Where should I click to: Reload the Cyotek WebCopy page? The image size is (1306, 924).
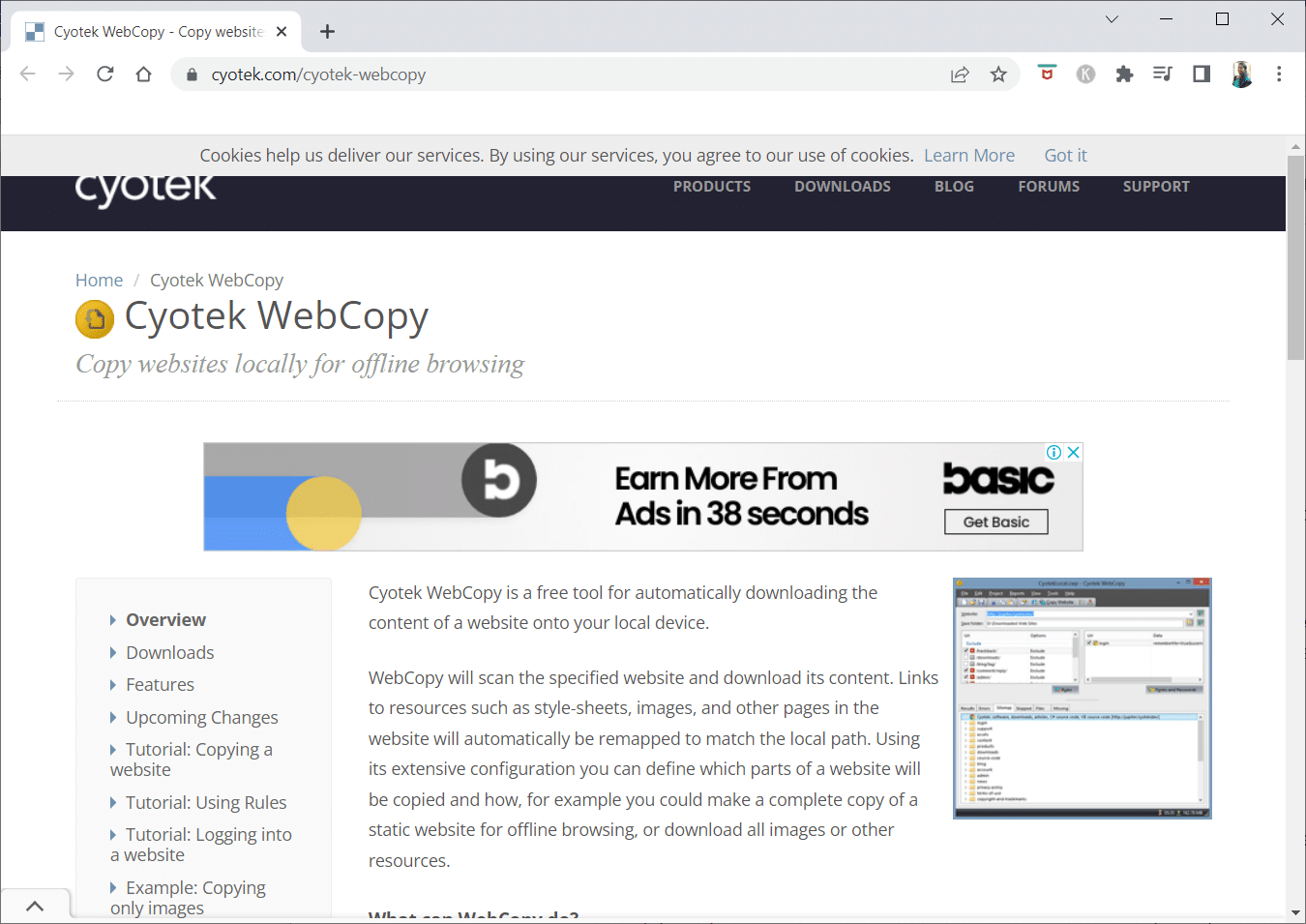click(105, 75)
